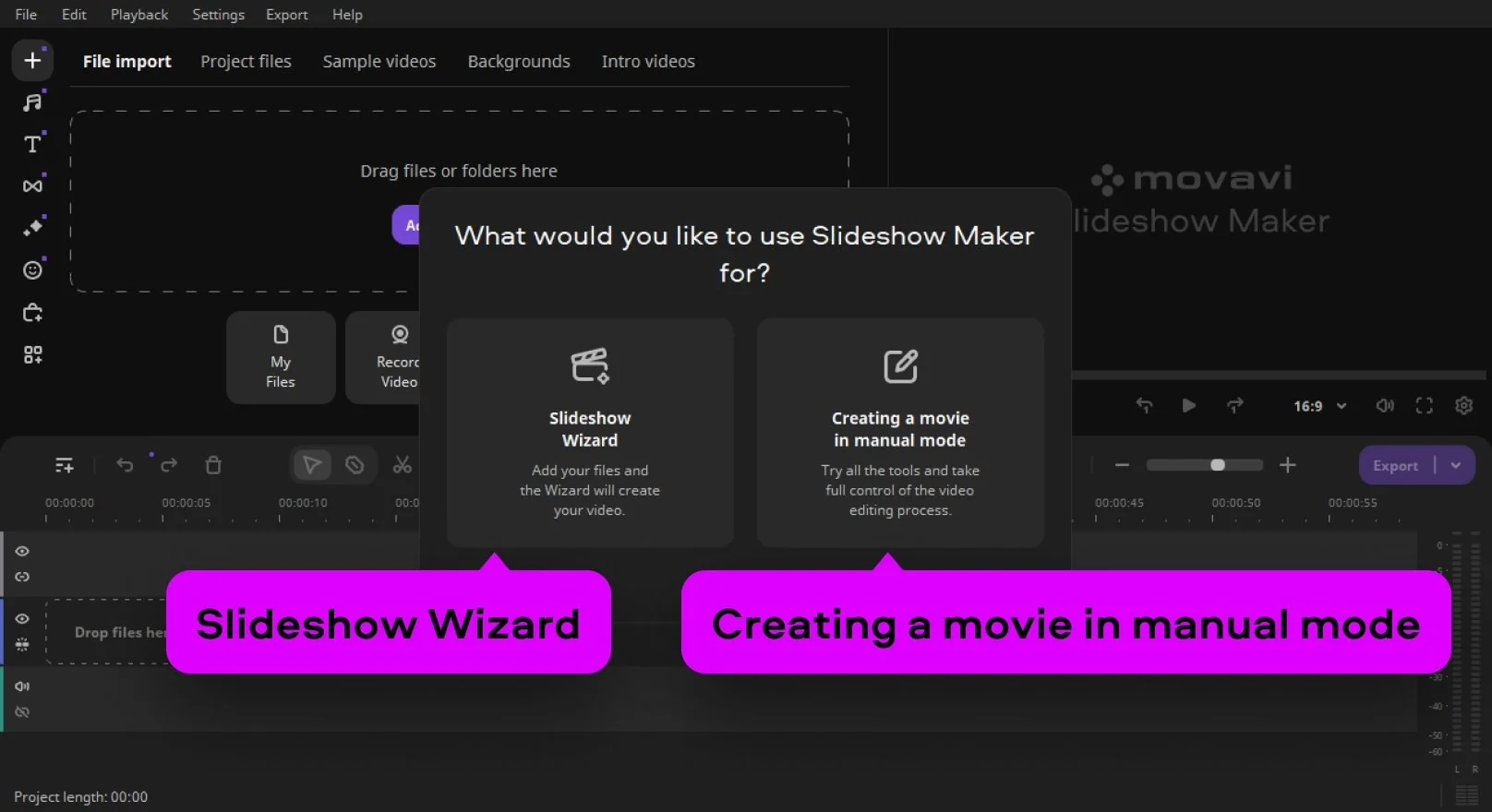1492x812 pixels.
Task: Click the 'Project length: 00:00' status text
Action: pyautogui.click(x=80, y=797)
